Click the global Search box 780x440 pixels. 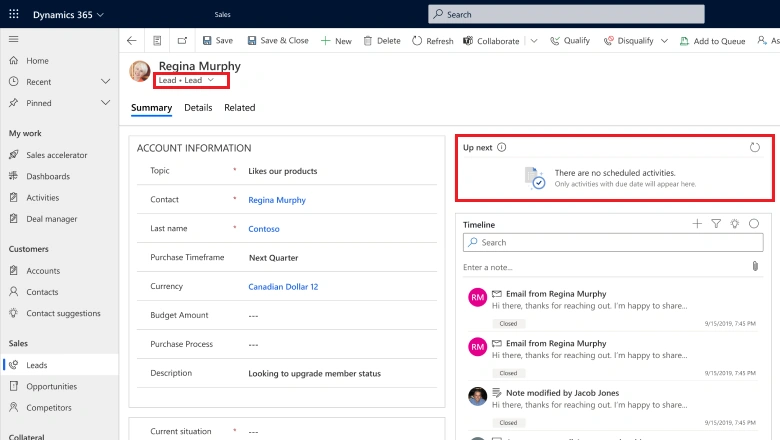(x=566, y=14)
